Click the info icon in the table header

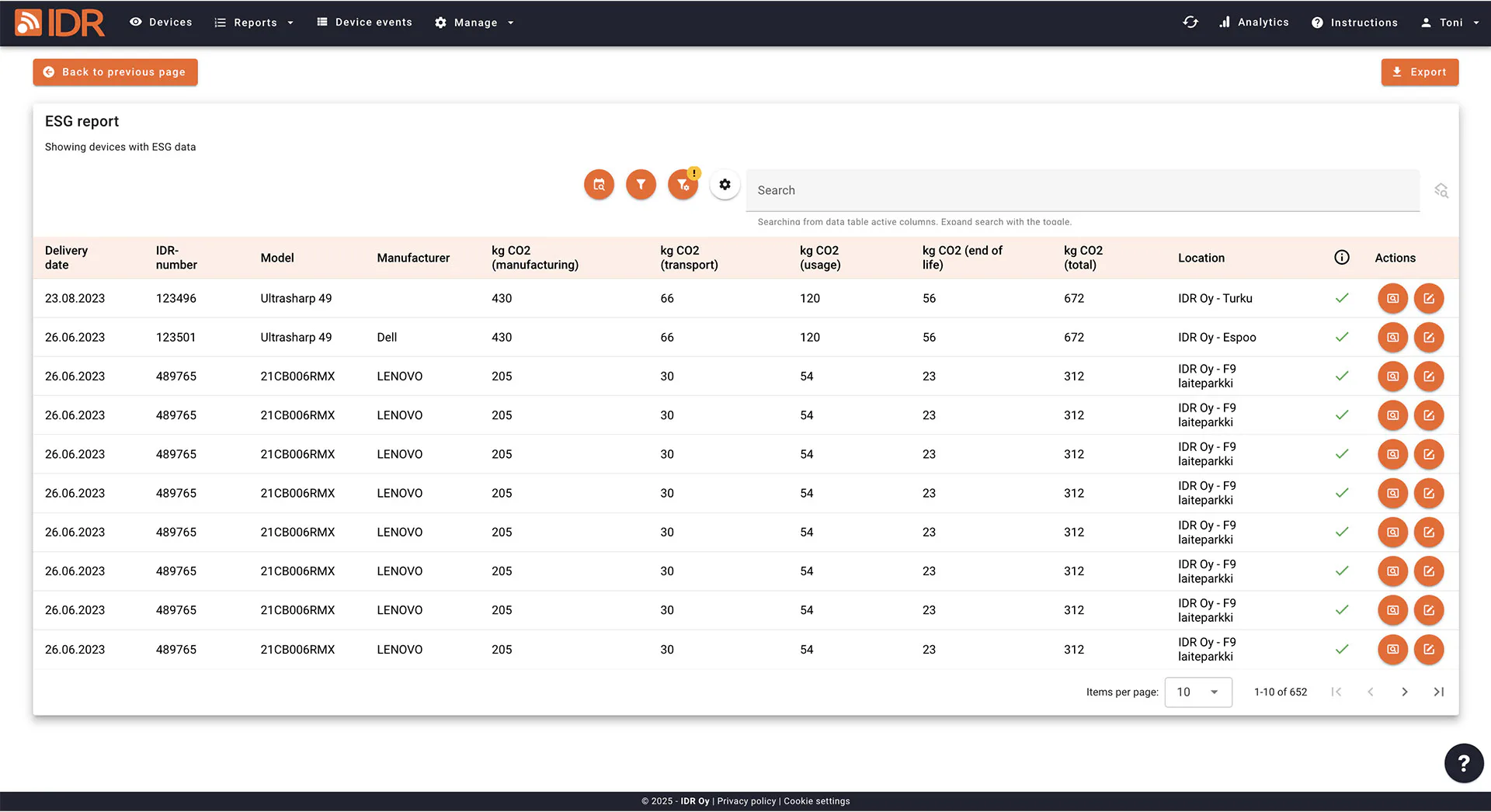[x=1342, y=258]
